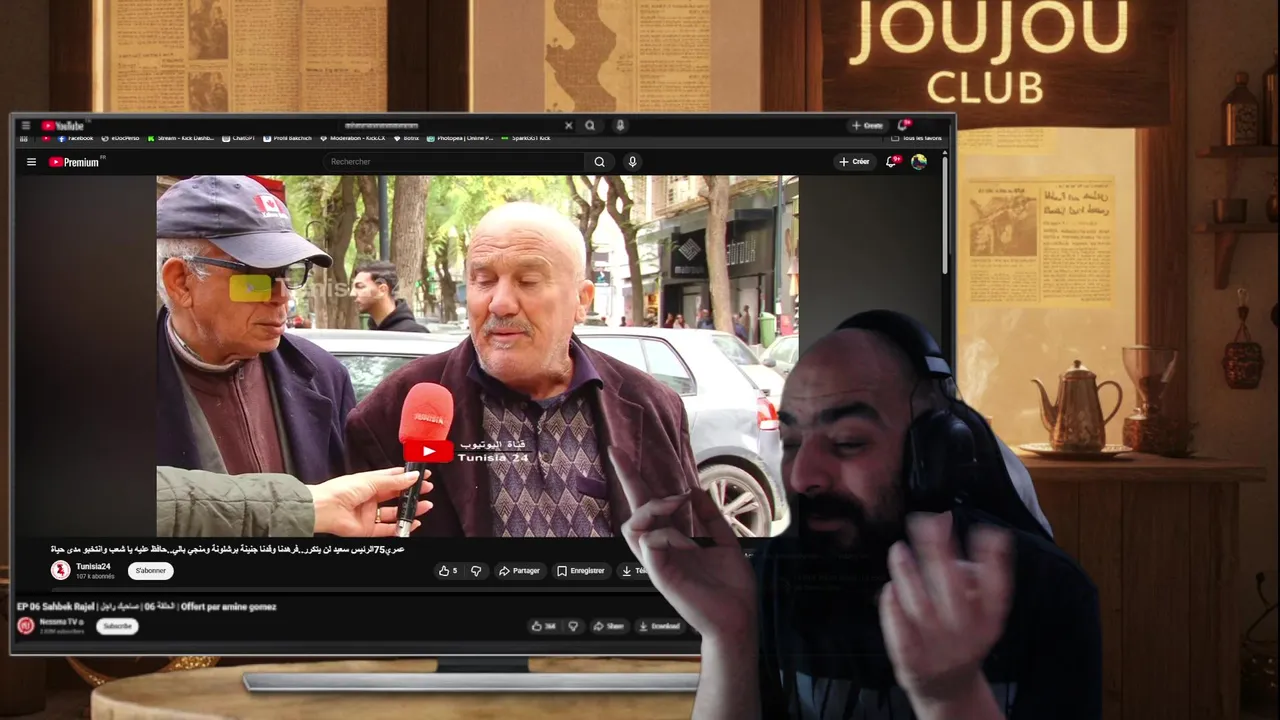The image size is (1280, 720).
Task: Like the Tunisia24 video with 5 likes
Action: pos(447,571)
